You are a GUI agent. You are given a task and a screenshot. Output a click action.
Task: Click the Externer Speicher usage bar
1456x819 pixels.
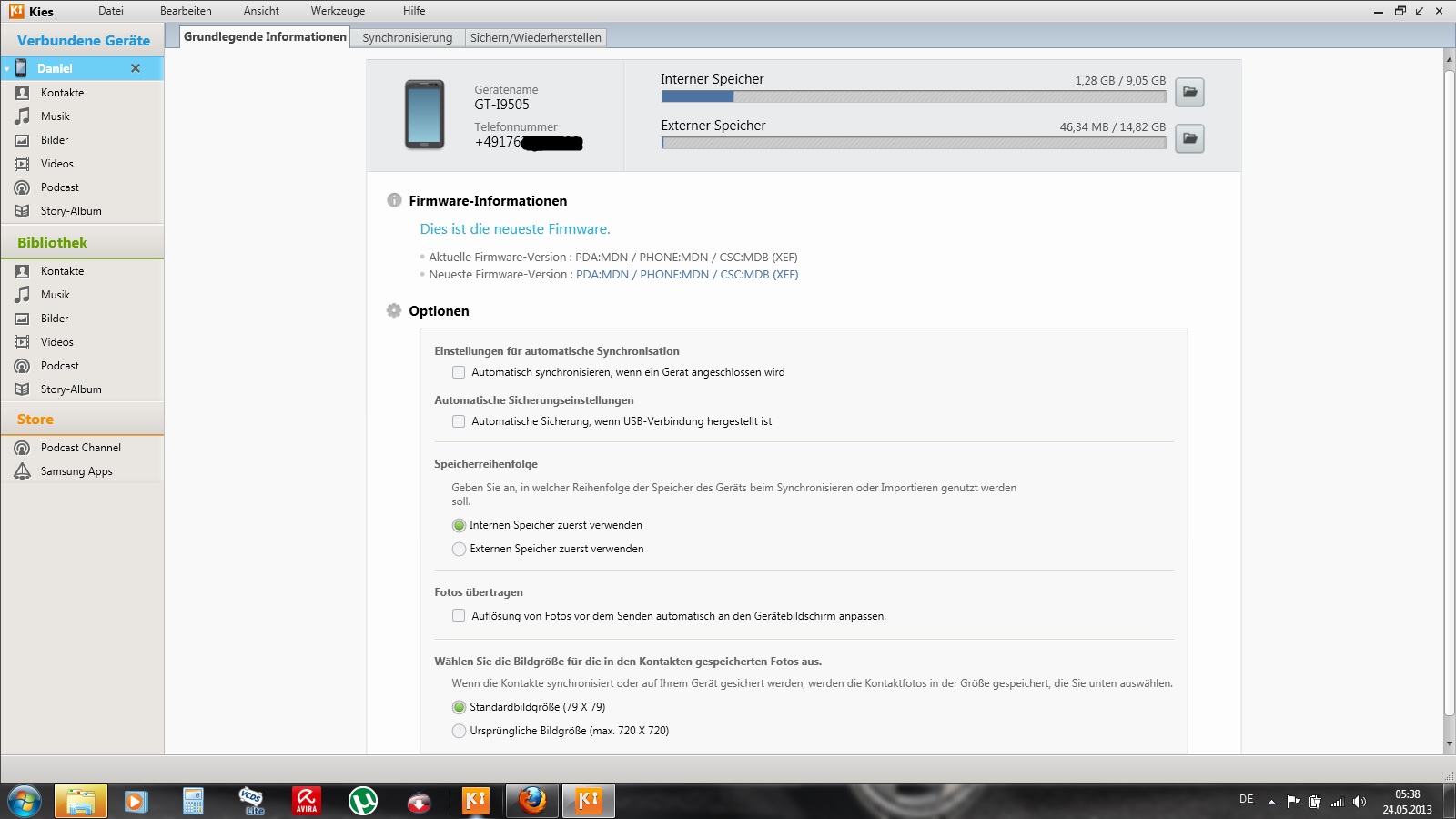914,143
